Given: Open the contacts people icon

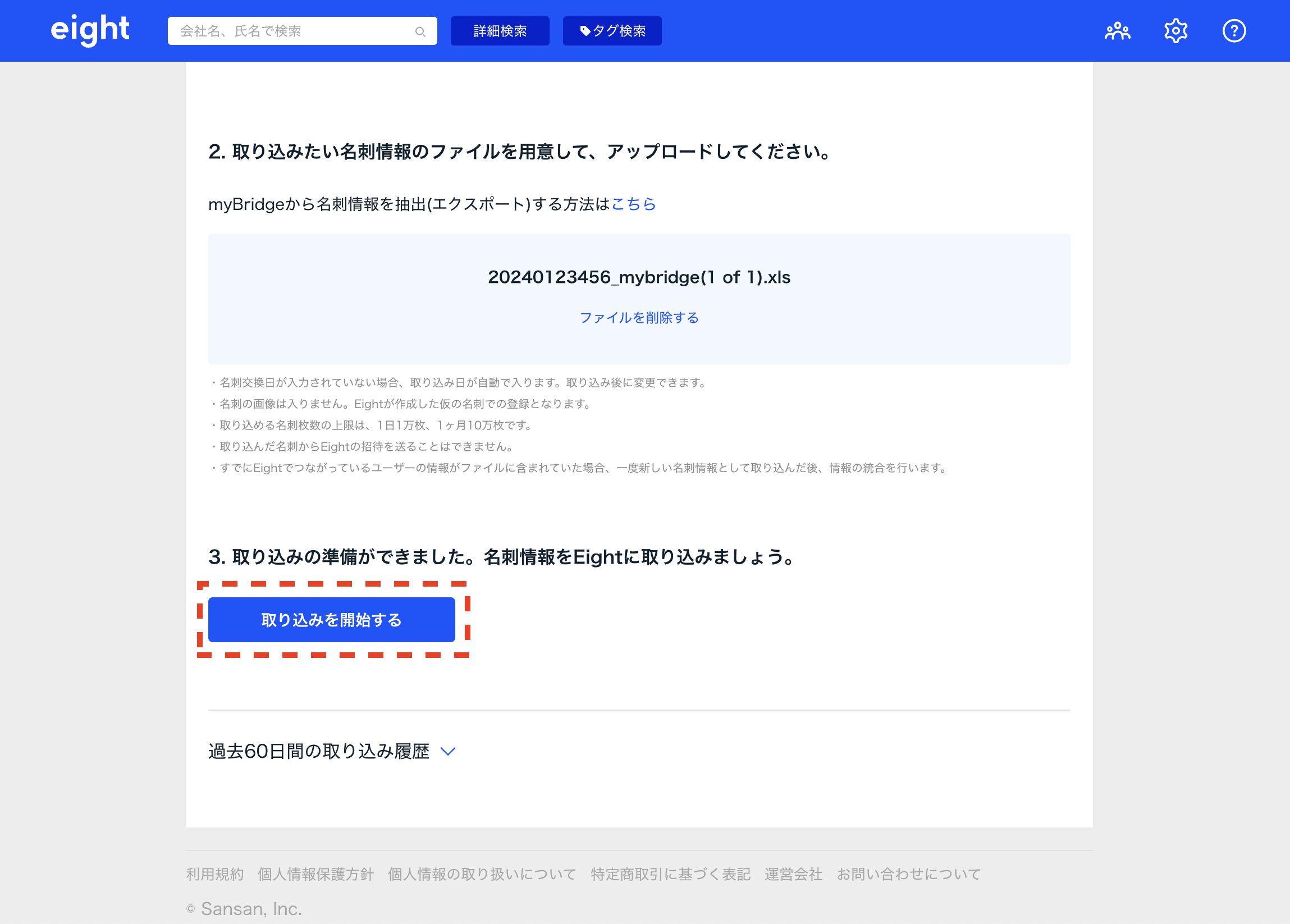Looking at the screenshot, I should coord(1117,31).
